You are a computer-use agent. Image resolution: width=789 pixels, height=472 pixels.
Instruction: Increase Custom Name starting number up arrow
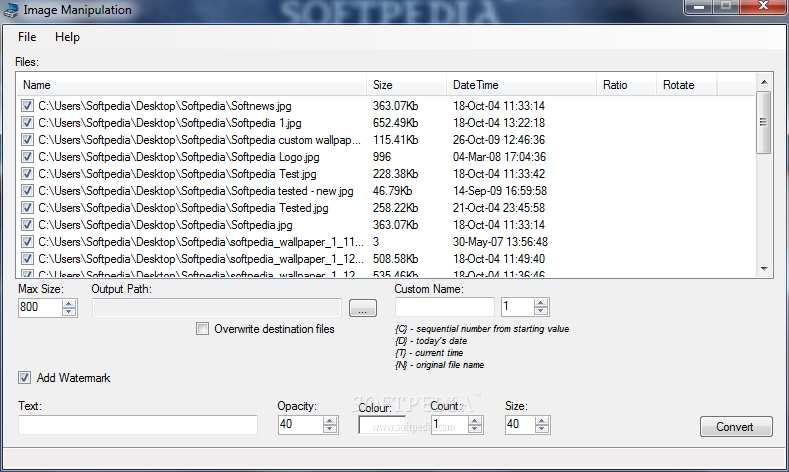[541, 303]
